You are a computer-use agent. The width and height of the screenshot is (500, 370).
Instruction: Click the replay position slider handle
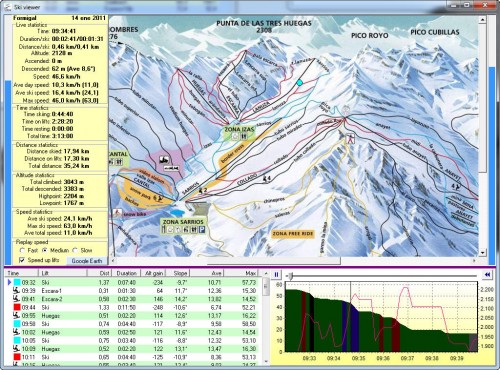pyautogui.click(x=291, y=276)
